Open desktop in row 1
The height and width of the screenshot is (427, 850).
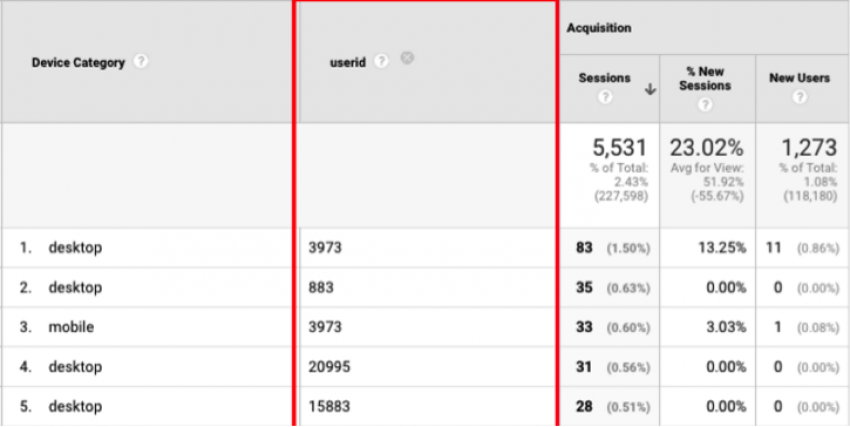[75, 248]
